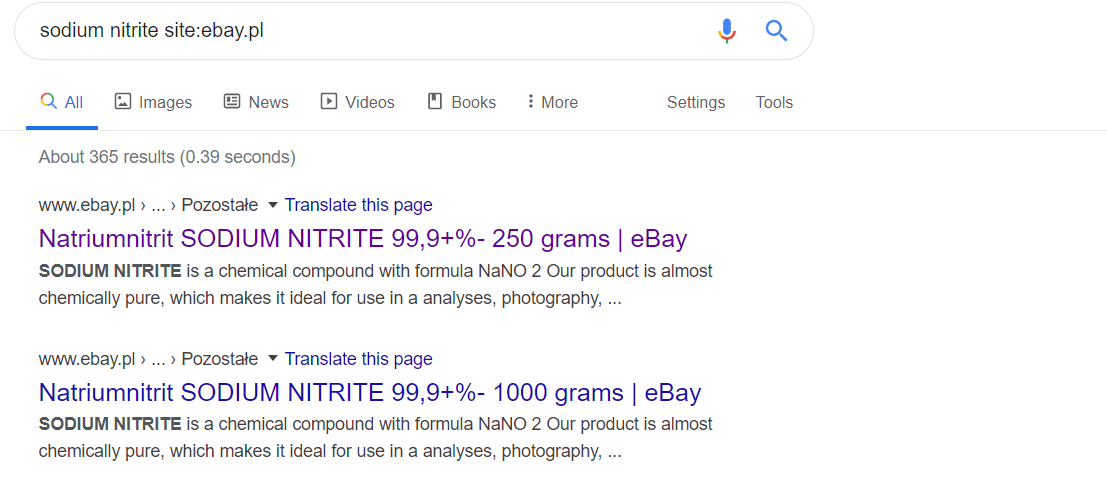The height and width of the screenshot is (497, 1107).
Task: Switch to the Videos tab
Action: [x=357, y=102]
